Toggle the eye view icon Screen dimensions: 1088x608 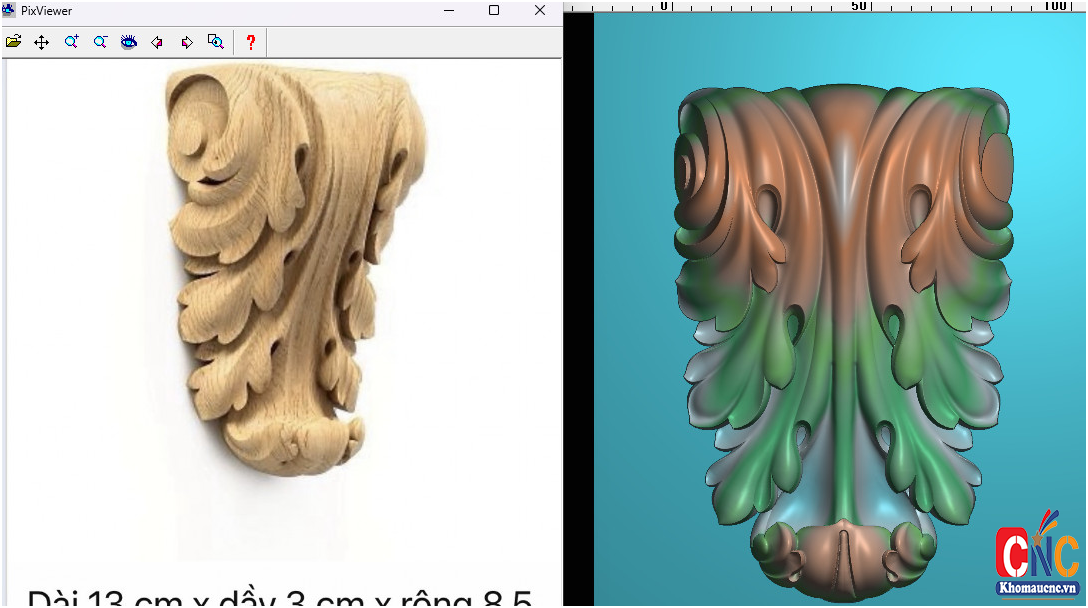point(129,42)
